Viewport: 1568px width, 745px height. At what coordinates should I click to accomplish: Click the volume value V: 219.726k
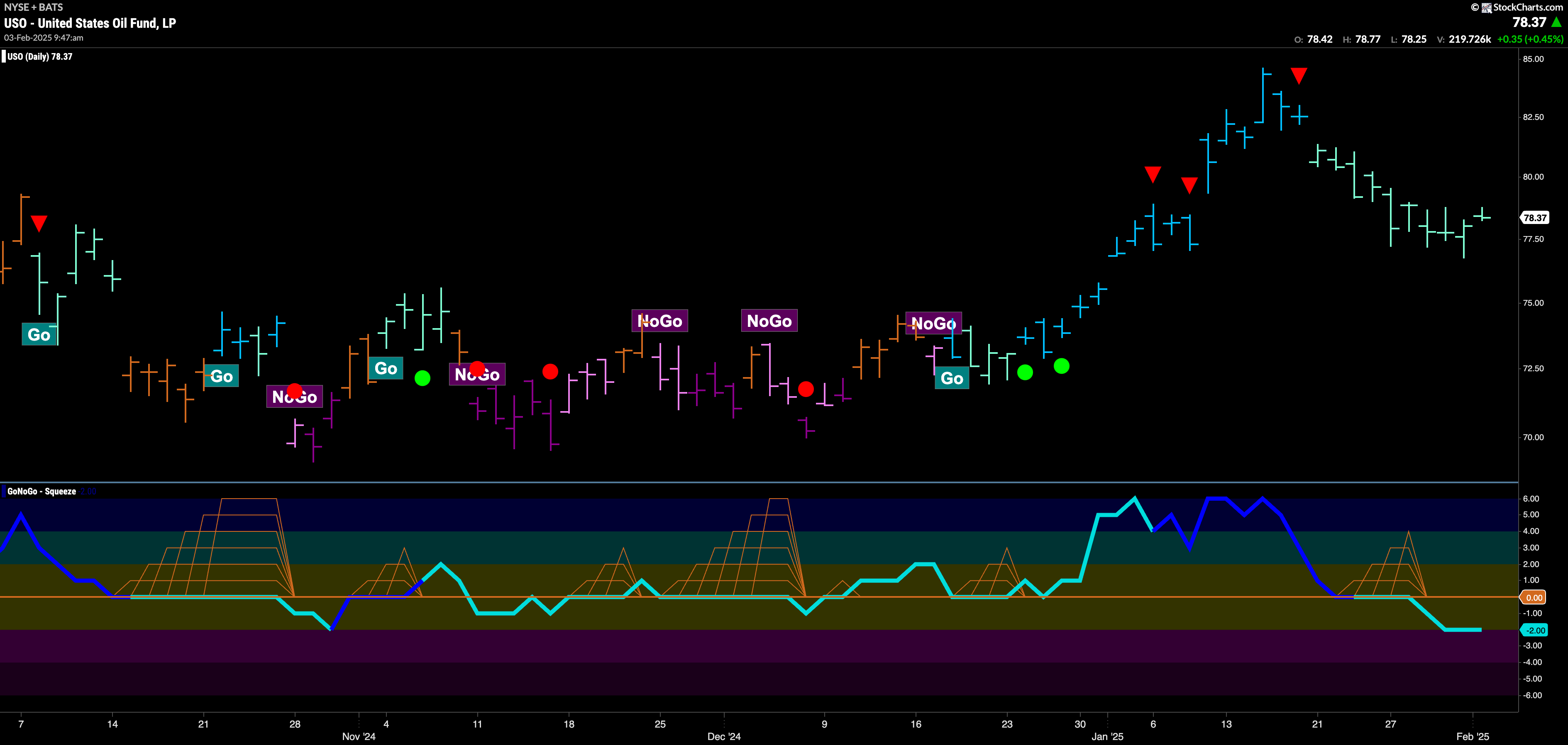[x=1464, y=39]
